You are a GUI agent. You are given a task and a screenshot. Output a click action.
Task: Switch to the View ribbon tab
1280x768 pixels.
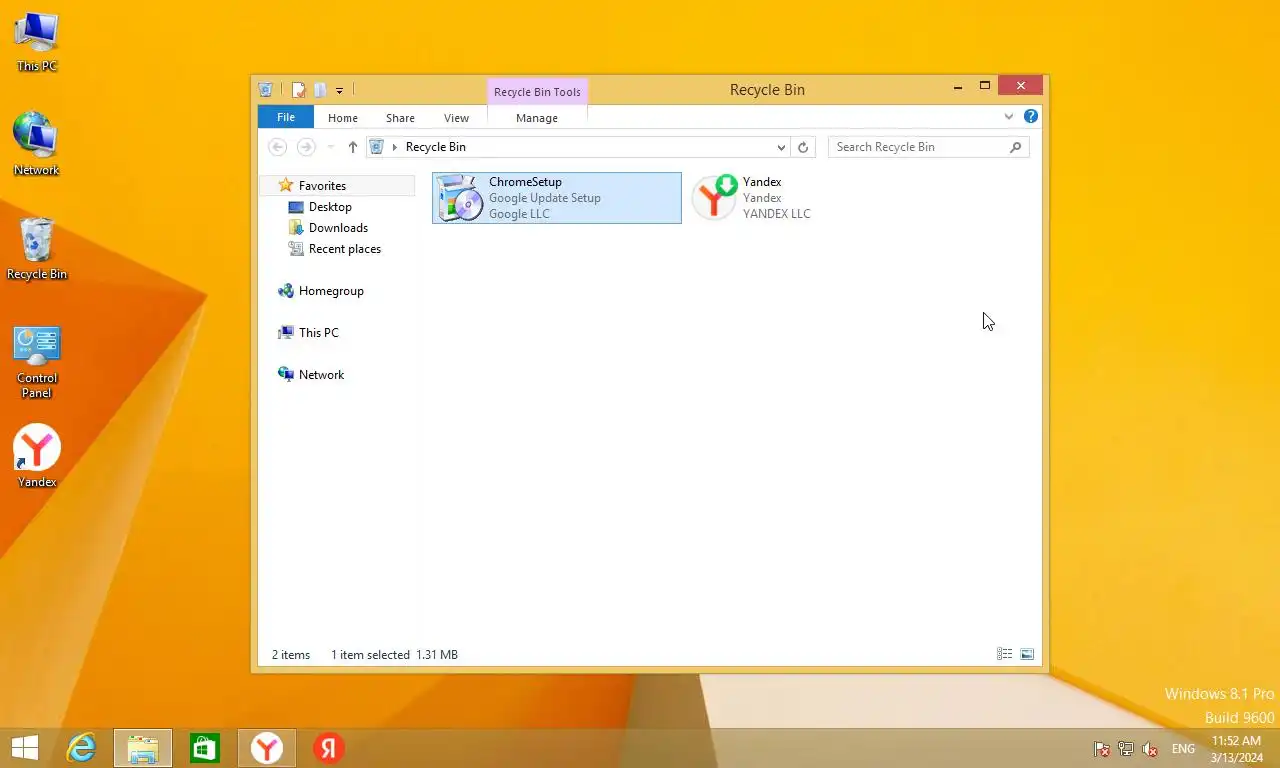click(x=456, y=118)
